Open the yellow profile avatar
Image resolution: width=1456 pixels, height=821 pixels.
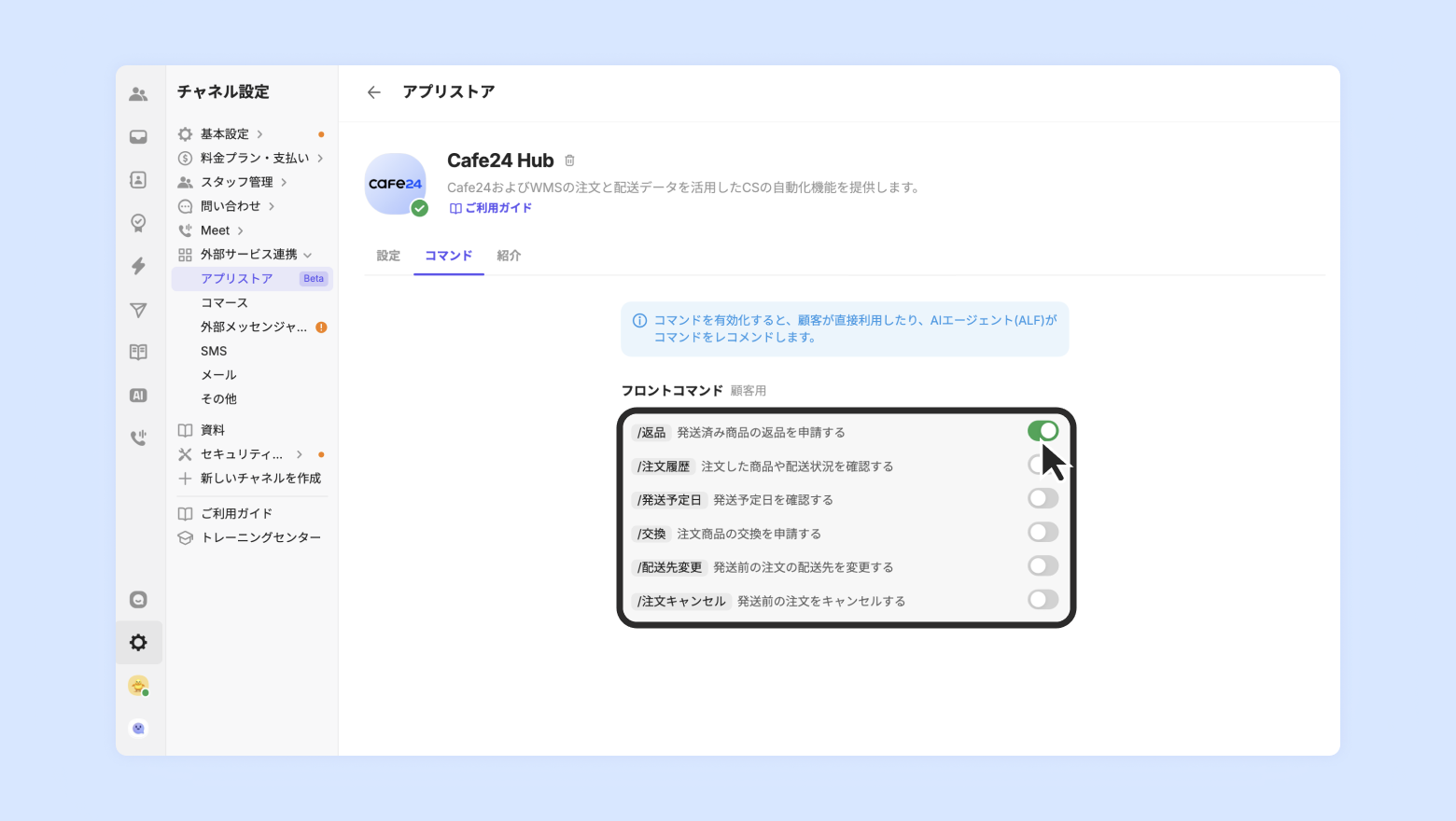[138, 687]
